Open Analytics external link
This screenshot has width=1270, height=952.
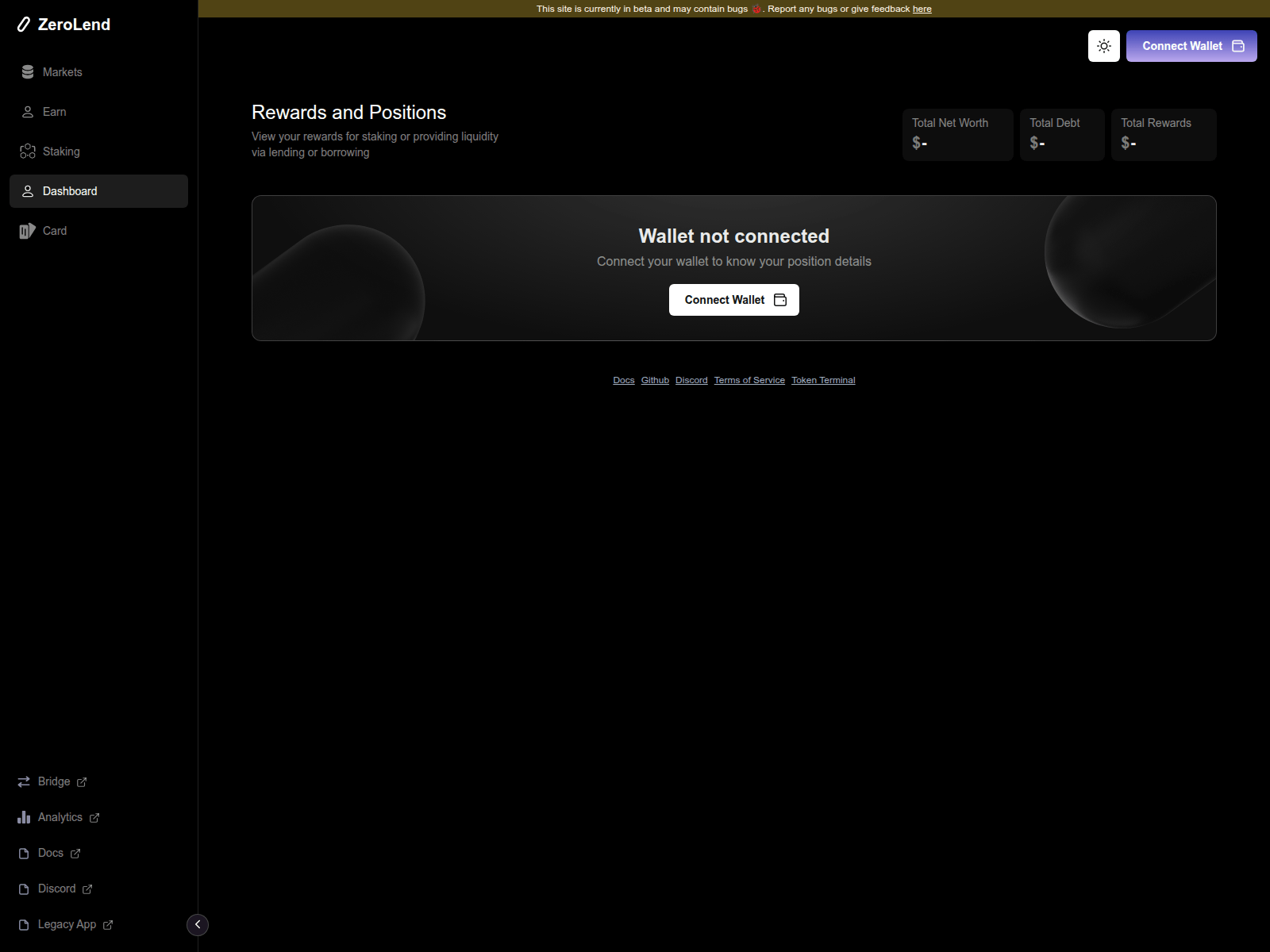[60, 817]
